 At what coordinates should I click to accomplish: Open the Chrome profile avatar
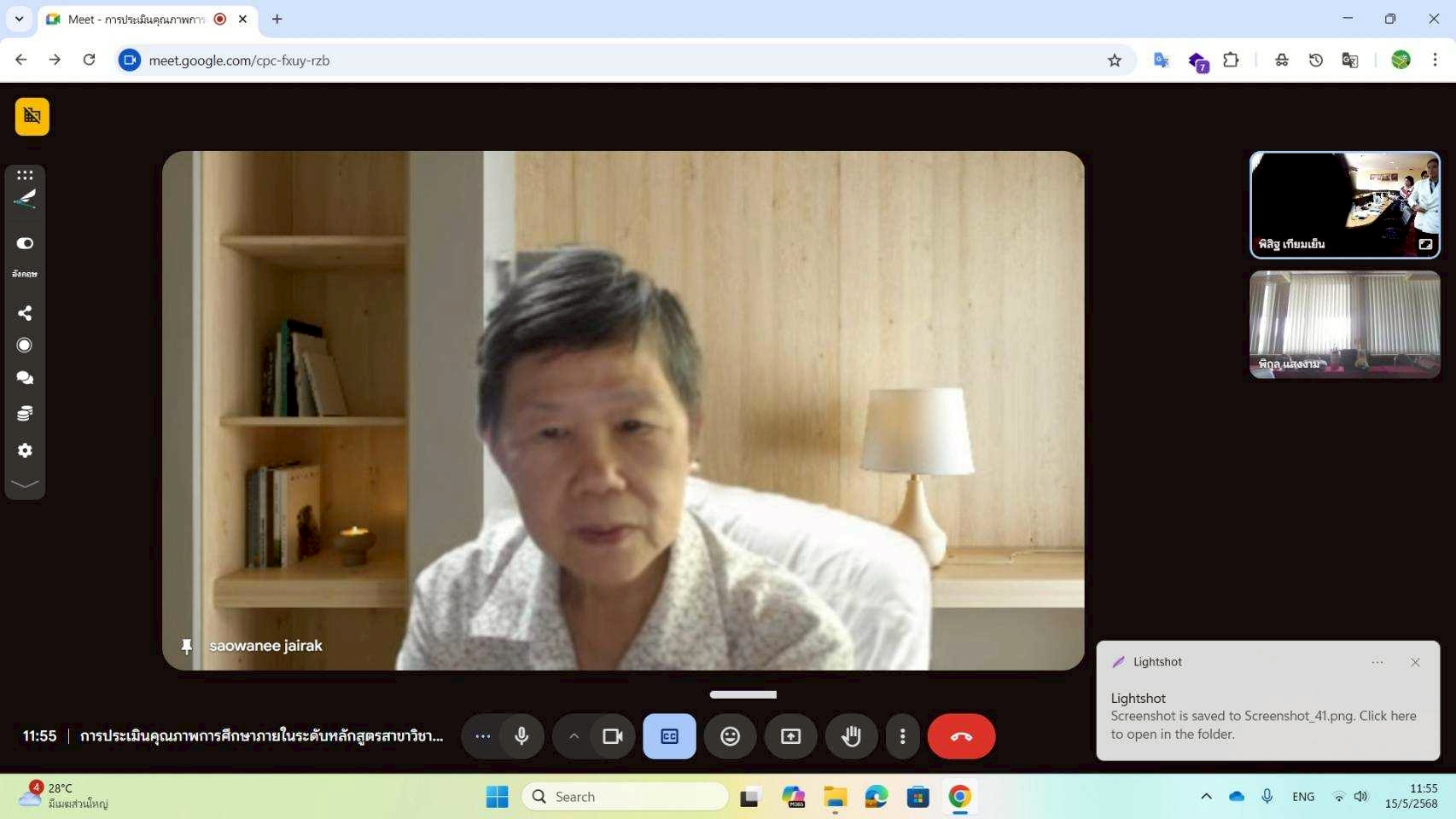[1401, 60]
